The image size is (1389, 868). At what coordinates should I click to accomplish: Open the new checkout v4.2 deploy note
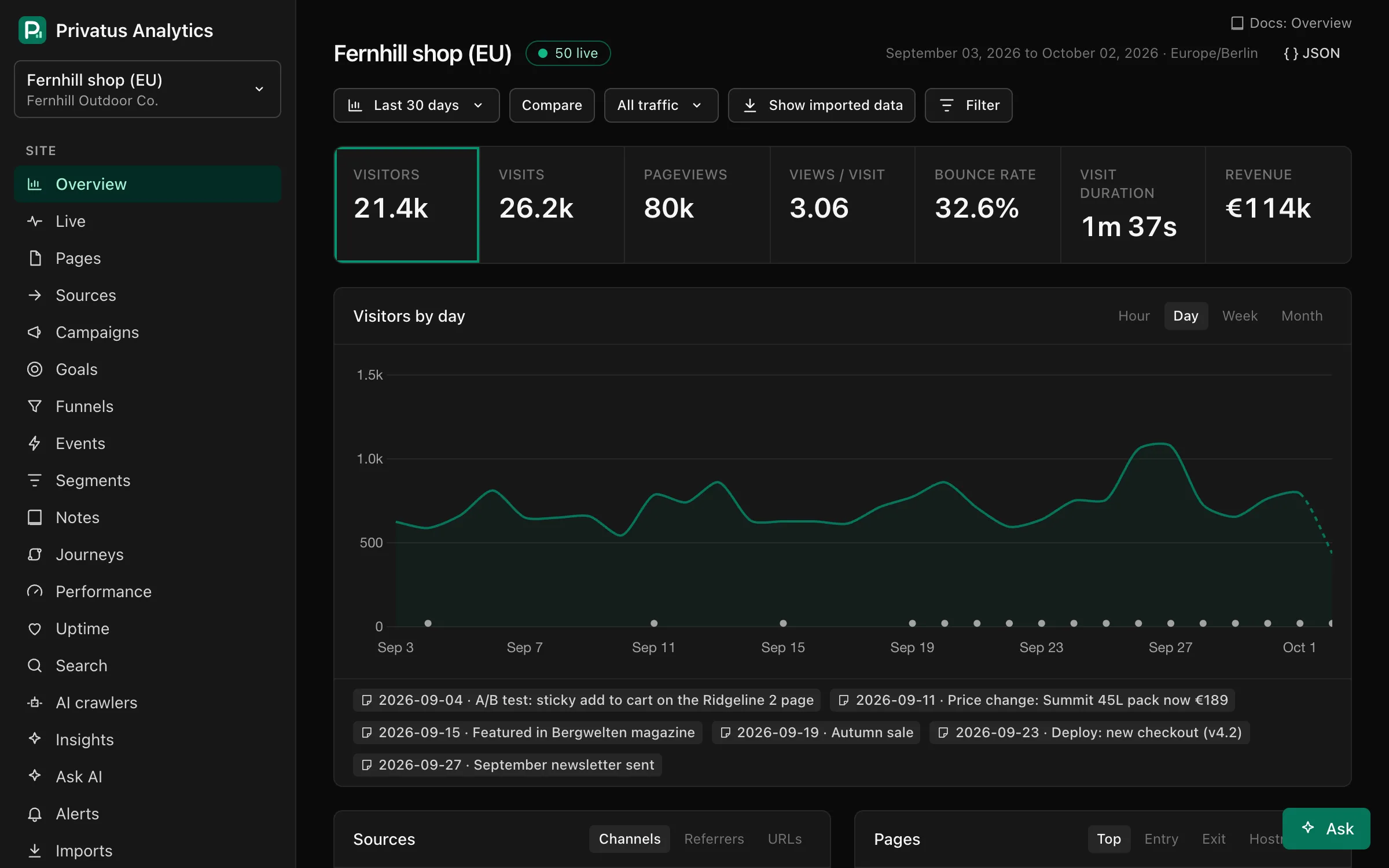tap(1089, 733)
